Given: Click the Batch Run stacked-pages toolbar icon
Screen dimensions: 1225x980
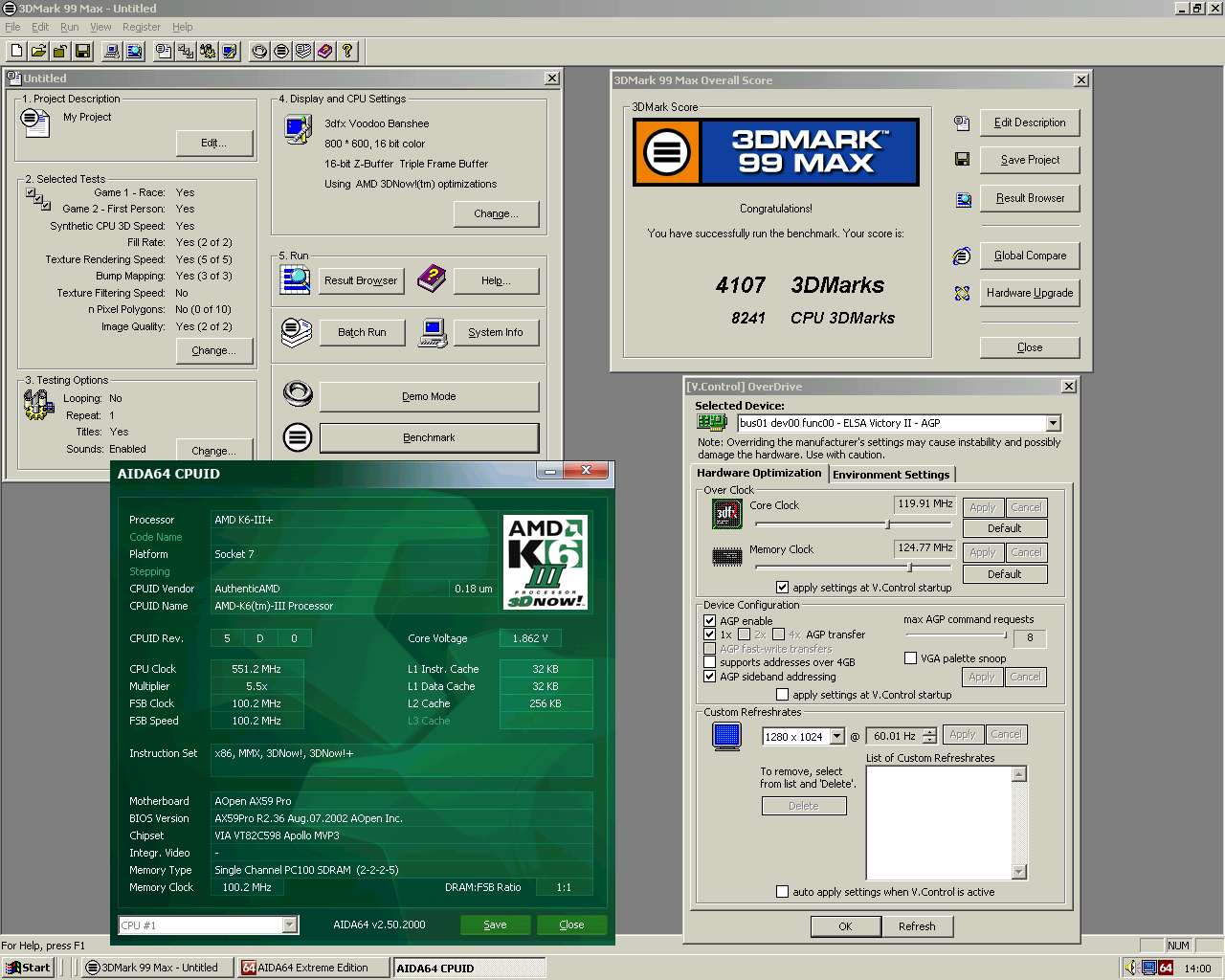Looking at the screenshot, I should 303,51.
